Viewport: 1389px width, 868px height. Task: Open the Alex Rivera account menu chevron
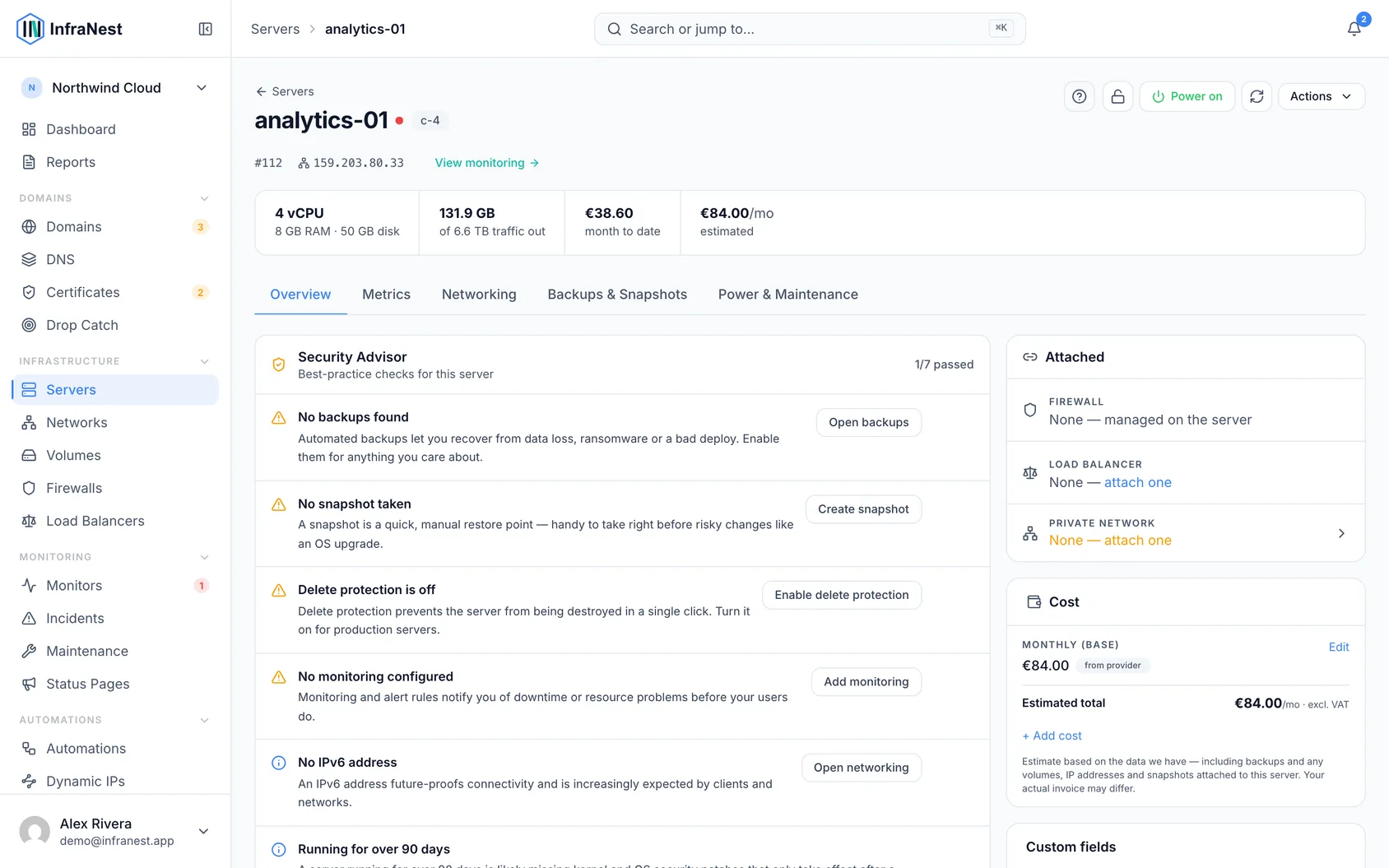[x=203, y=831]
